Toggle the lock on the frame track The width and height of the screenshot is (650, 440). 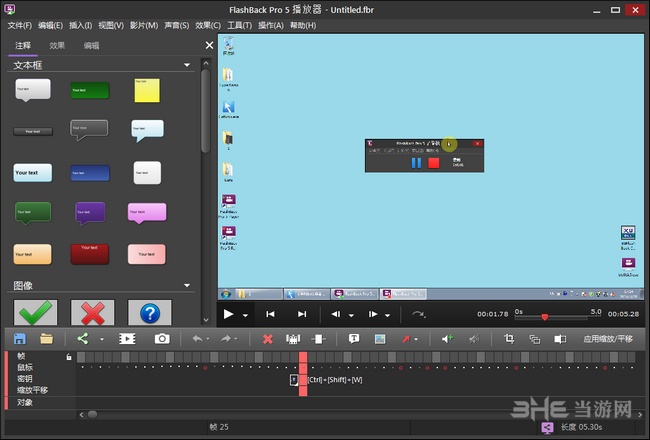[68, 356]
